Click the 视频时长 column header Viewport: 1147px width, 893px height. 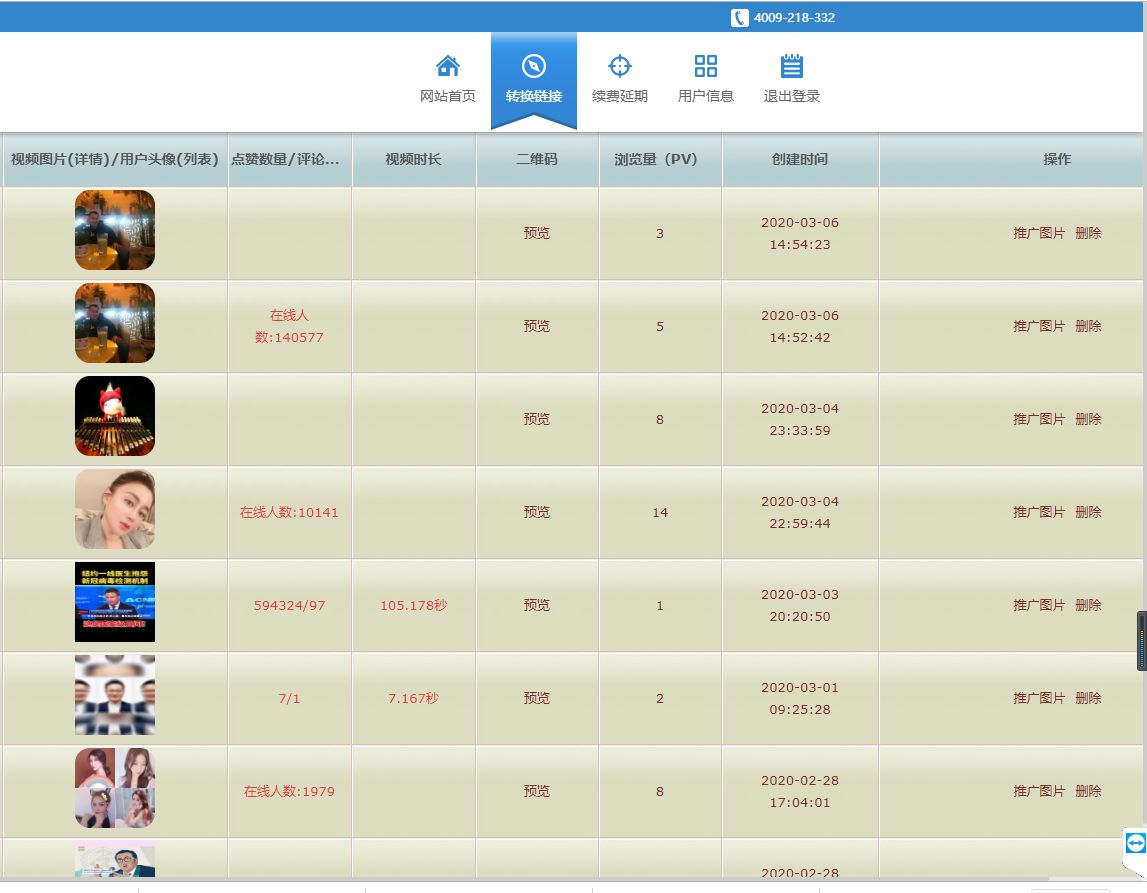click(413, 159)
